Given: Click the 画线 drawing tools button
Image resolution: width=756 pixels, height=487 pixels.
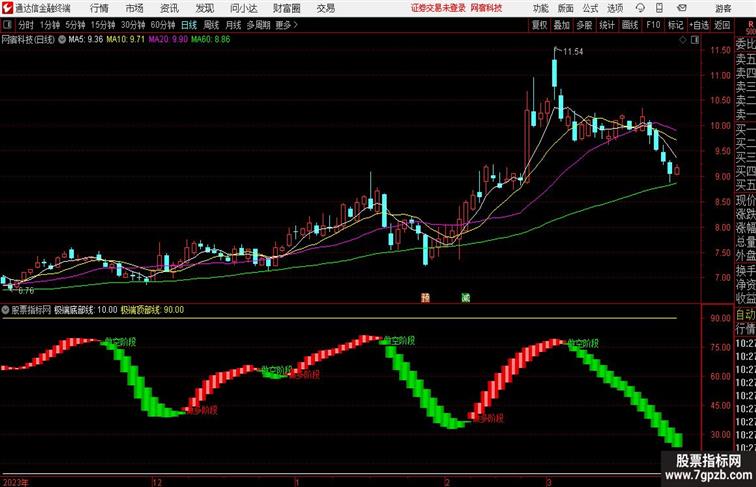Looking at the screenshot, I should pyautogui.click(x=630, y=25).
